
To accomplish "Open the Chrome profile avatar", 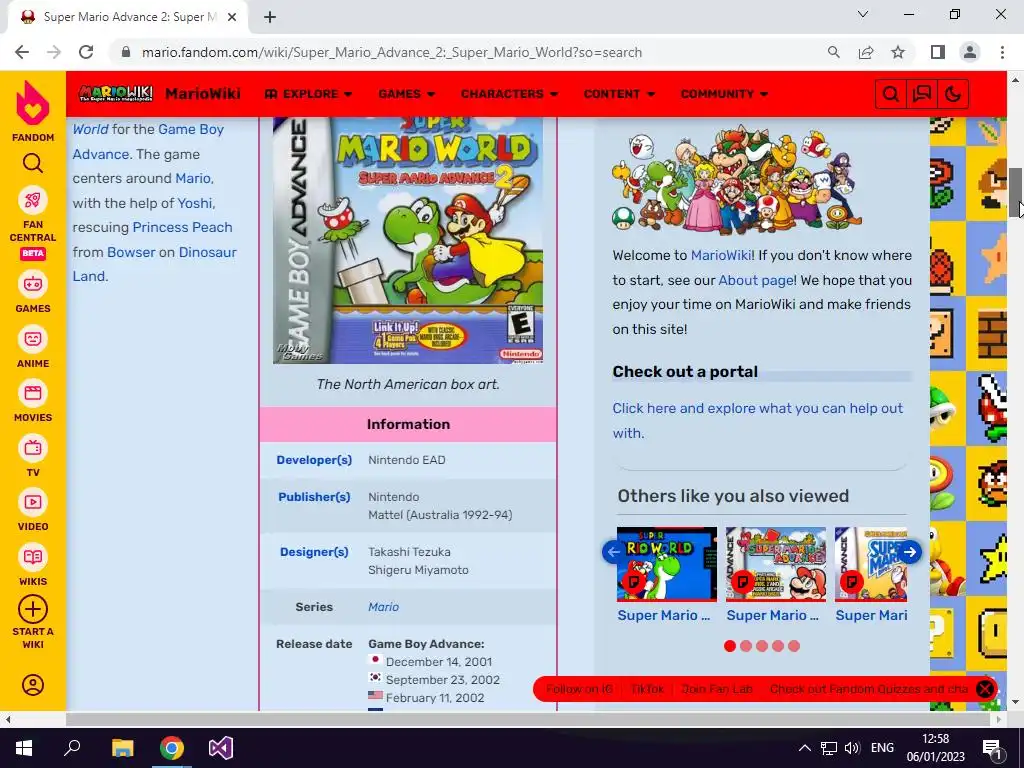I will click(x=970, y=52).
